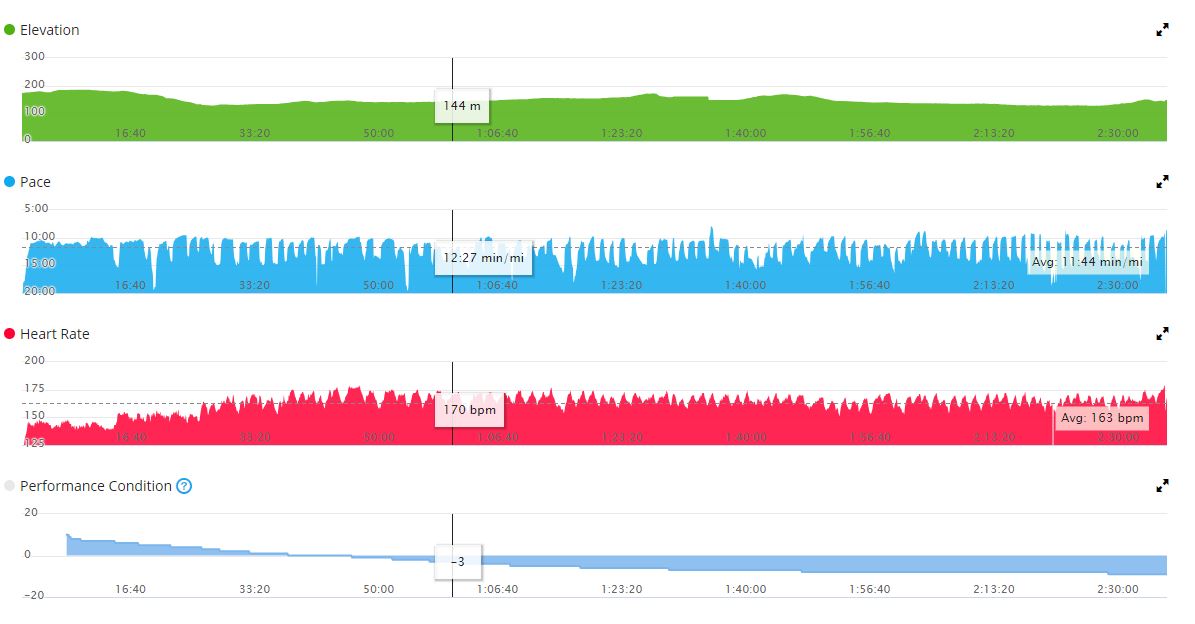Open the Performance Condition help popup
Viewport: 1195px width, 624px height.
[184, 486]
